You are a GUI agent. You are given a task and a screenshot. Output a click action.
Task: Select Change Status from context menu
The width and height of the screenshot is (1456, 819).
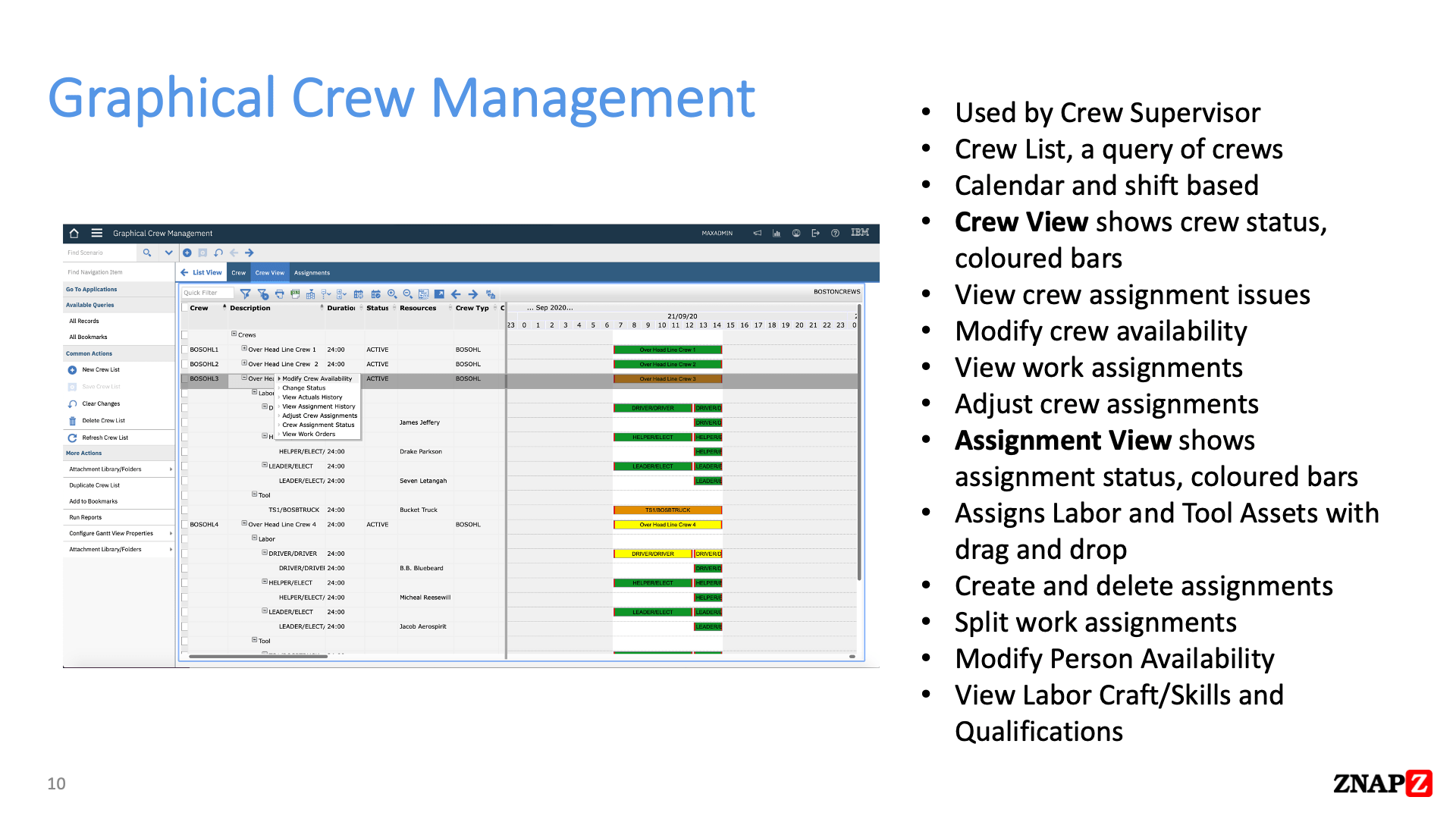click(x=304, y=388)
